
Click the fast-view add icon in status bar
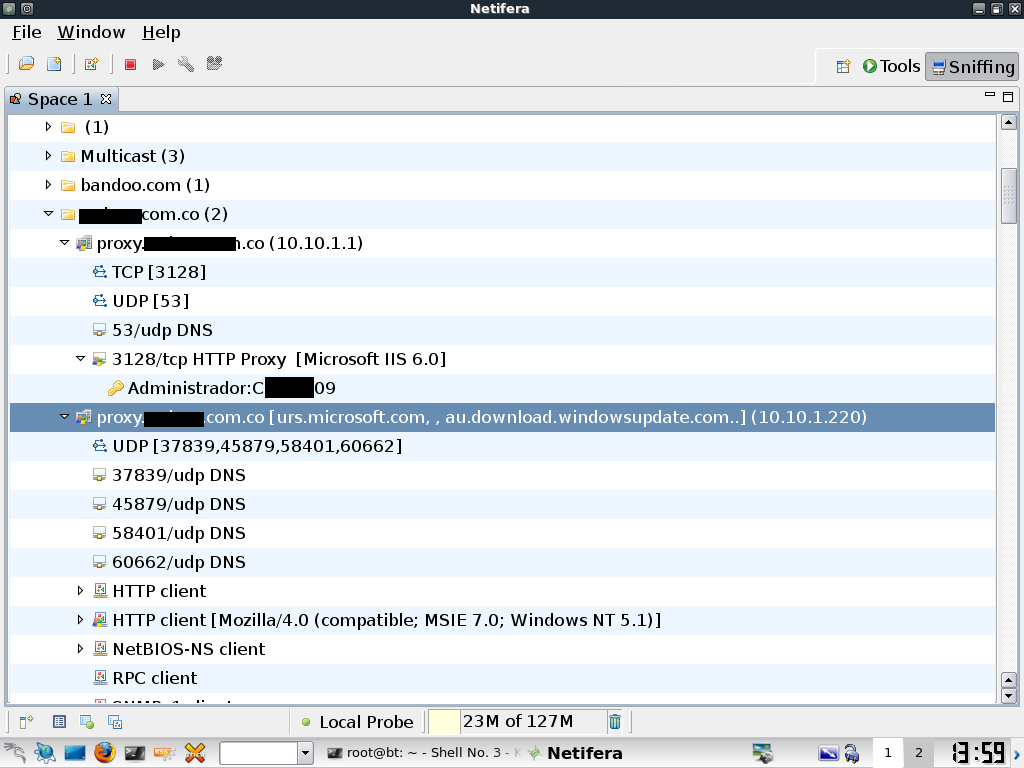click(x=26, y=722)
